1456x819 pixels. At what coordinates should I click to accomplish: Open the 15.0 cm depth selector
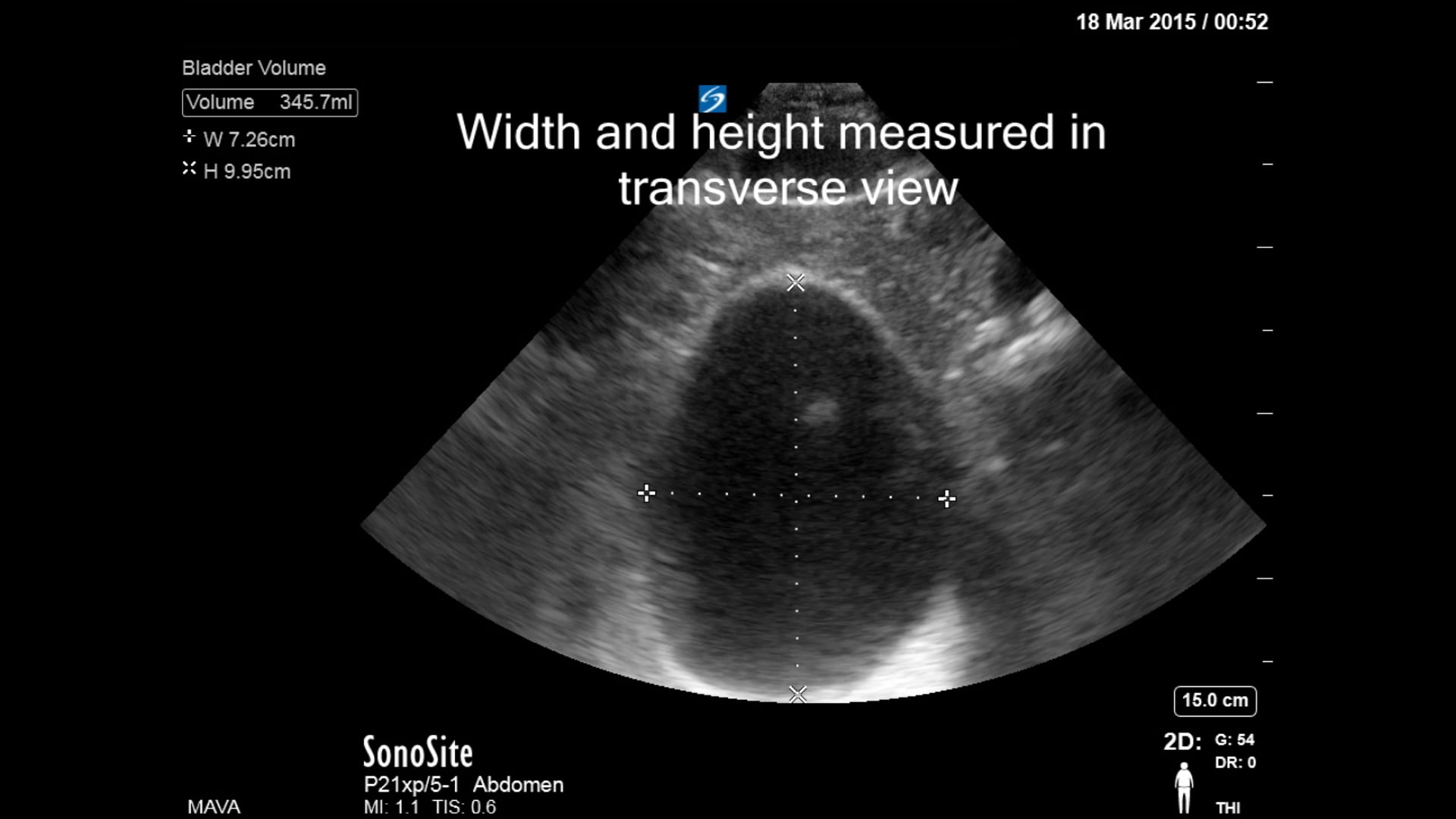pos(1214,701)
